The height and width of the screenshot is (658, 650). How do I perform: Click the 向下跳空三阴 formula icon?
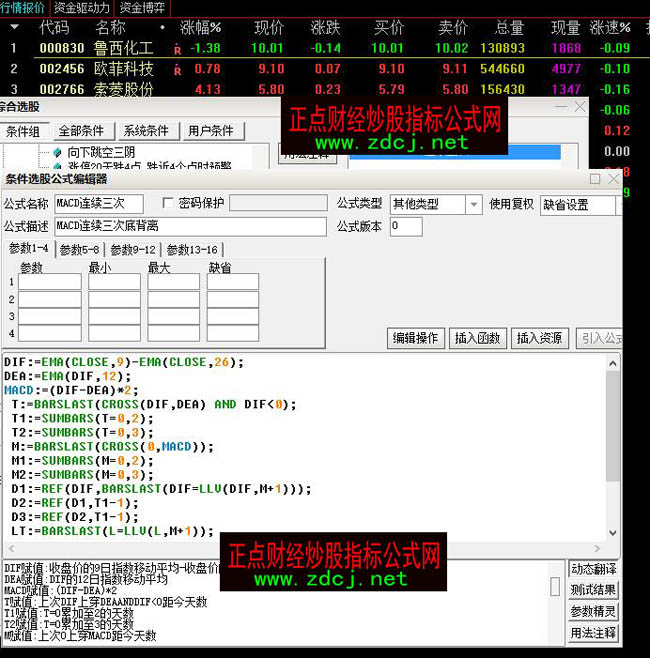tap(57, 152)
